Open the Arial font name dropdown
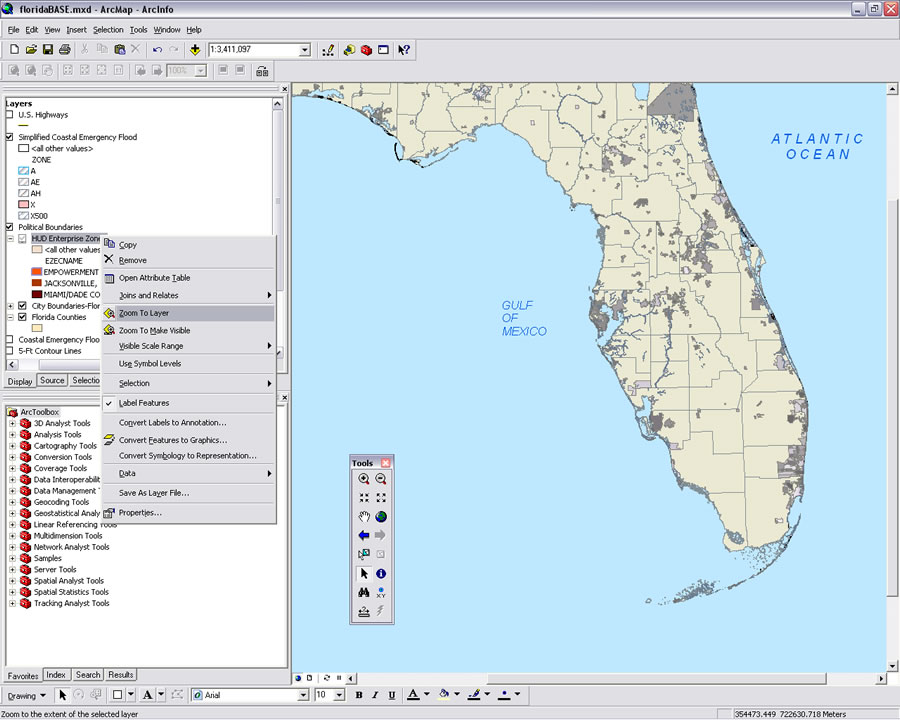Screen dimensions: 900x720 (304, 695)
